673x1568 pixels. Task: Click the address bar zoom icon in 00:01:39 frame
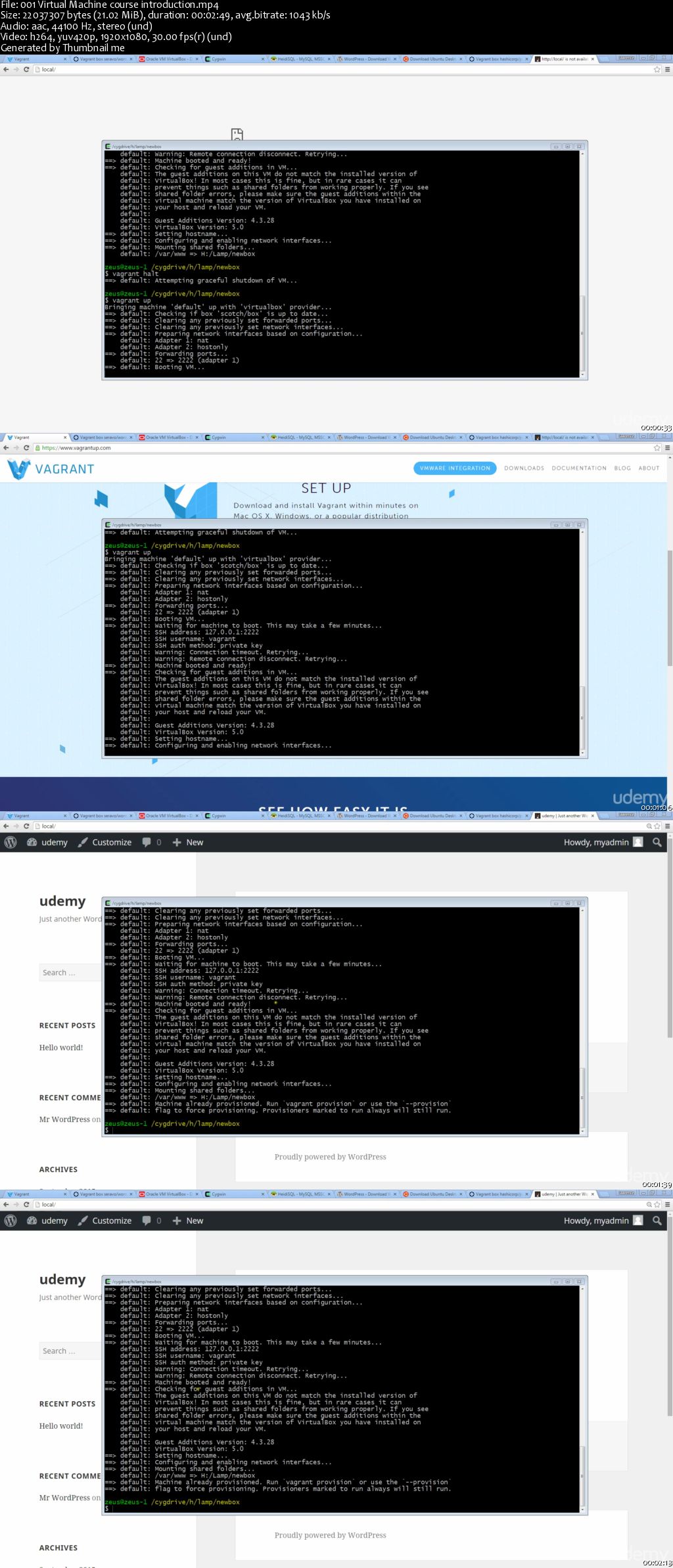649,826
